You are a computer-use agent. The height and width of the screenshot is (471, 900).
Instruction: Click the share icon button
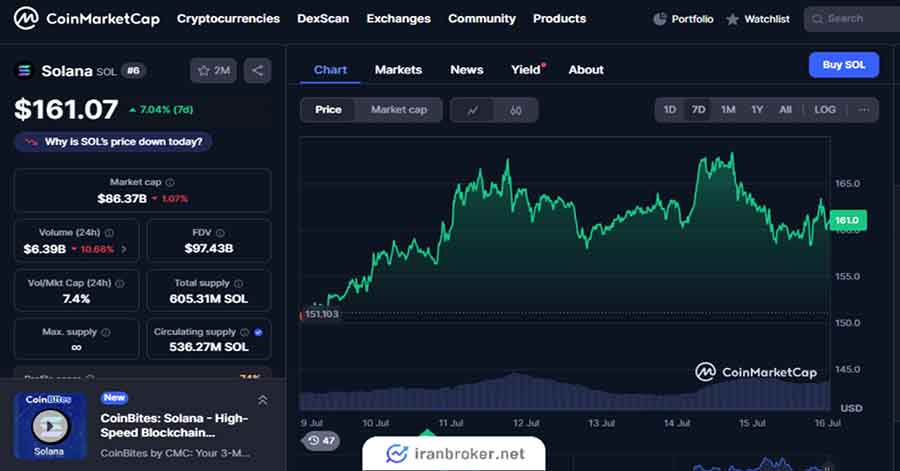[257, 71]
